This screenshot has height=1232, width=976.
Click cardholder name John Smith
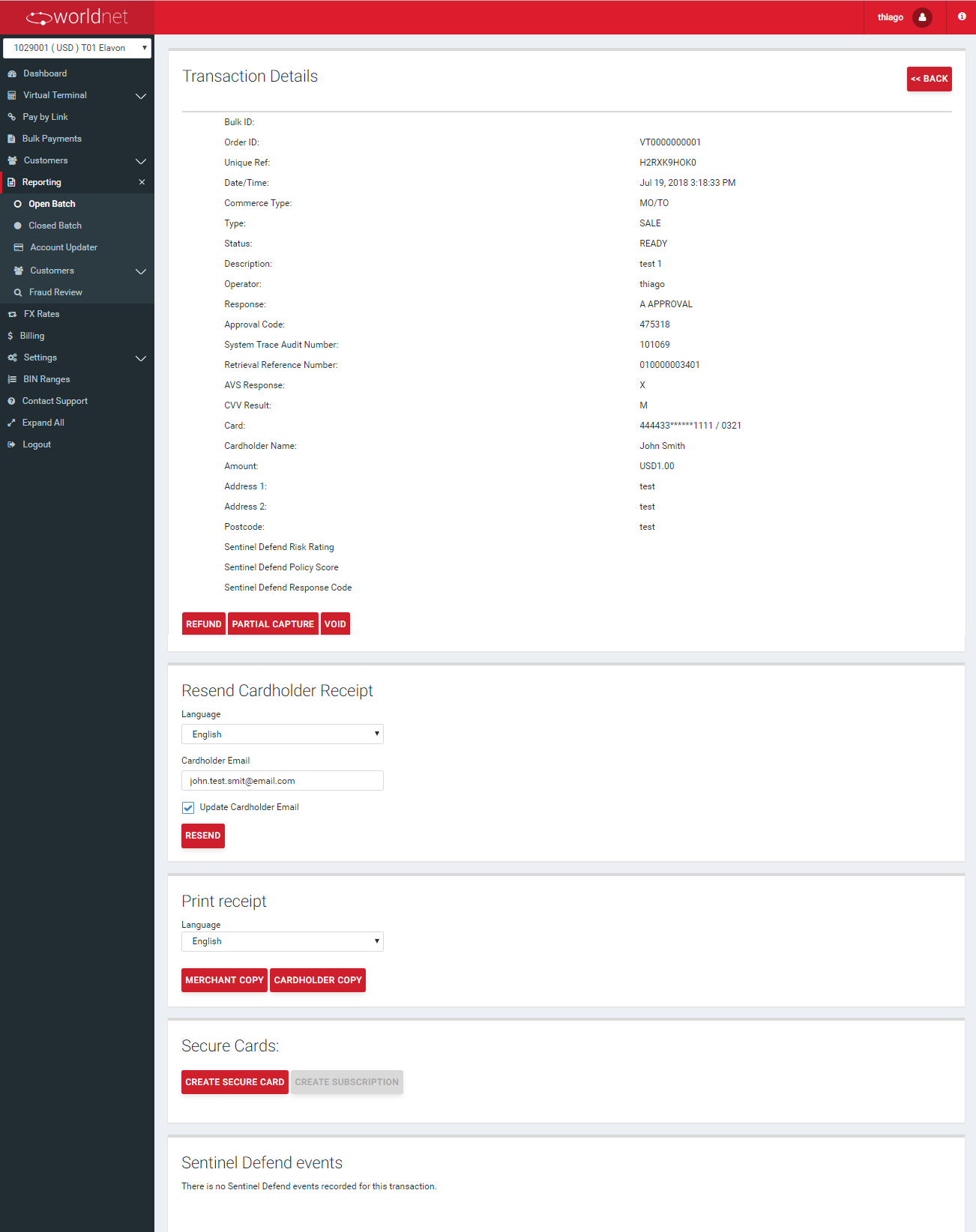point(662,446)
